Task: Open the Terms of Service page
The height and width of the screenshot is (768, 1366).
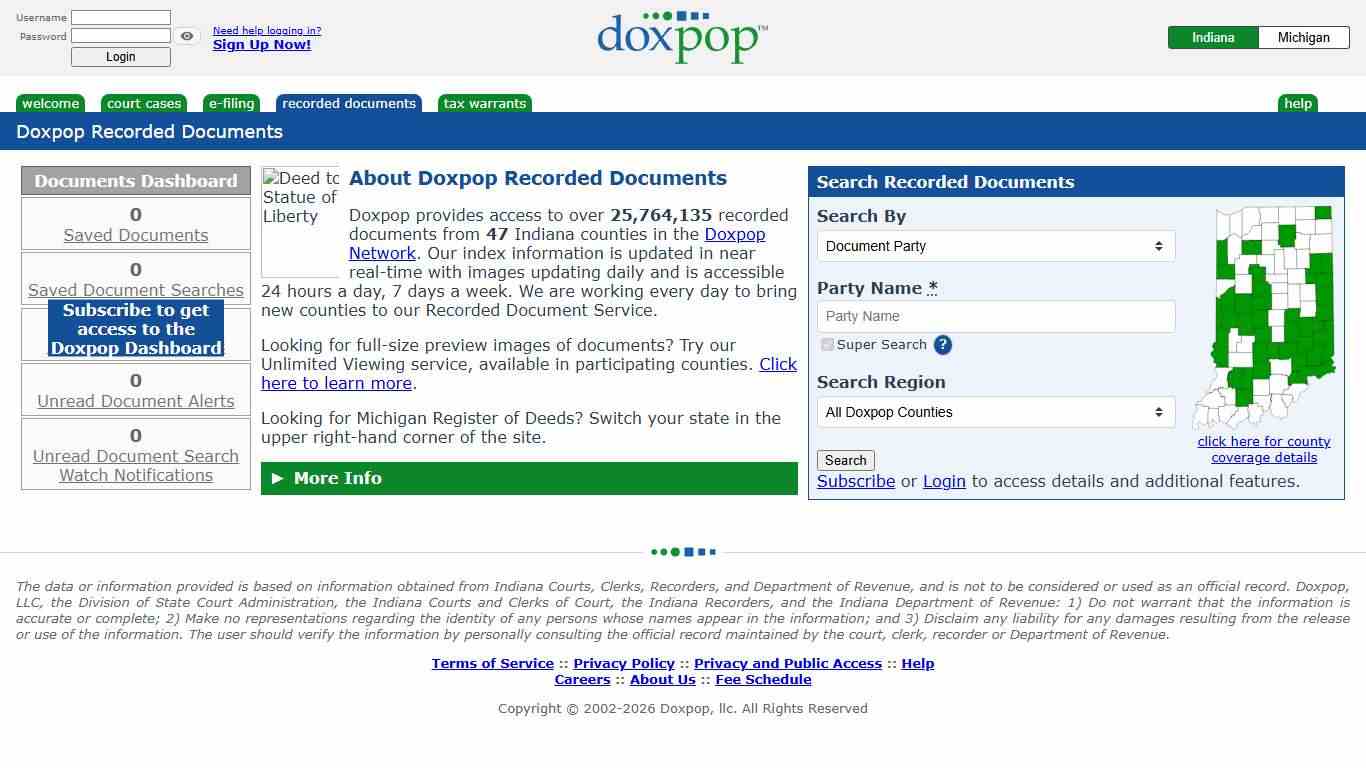Action: point(492,663)
